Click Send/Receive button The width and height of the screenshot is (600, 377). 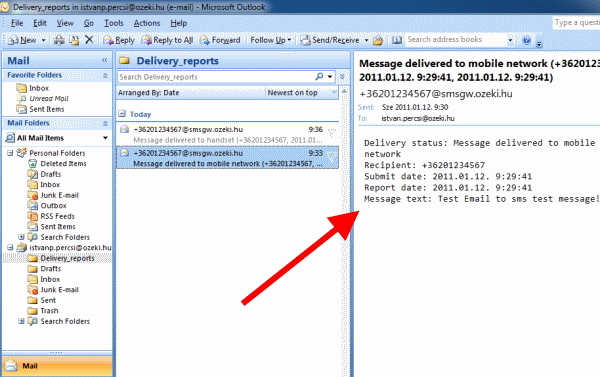click(329, 40)
